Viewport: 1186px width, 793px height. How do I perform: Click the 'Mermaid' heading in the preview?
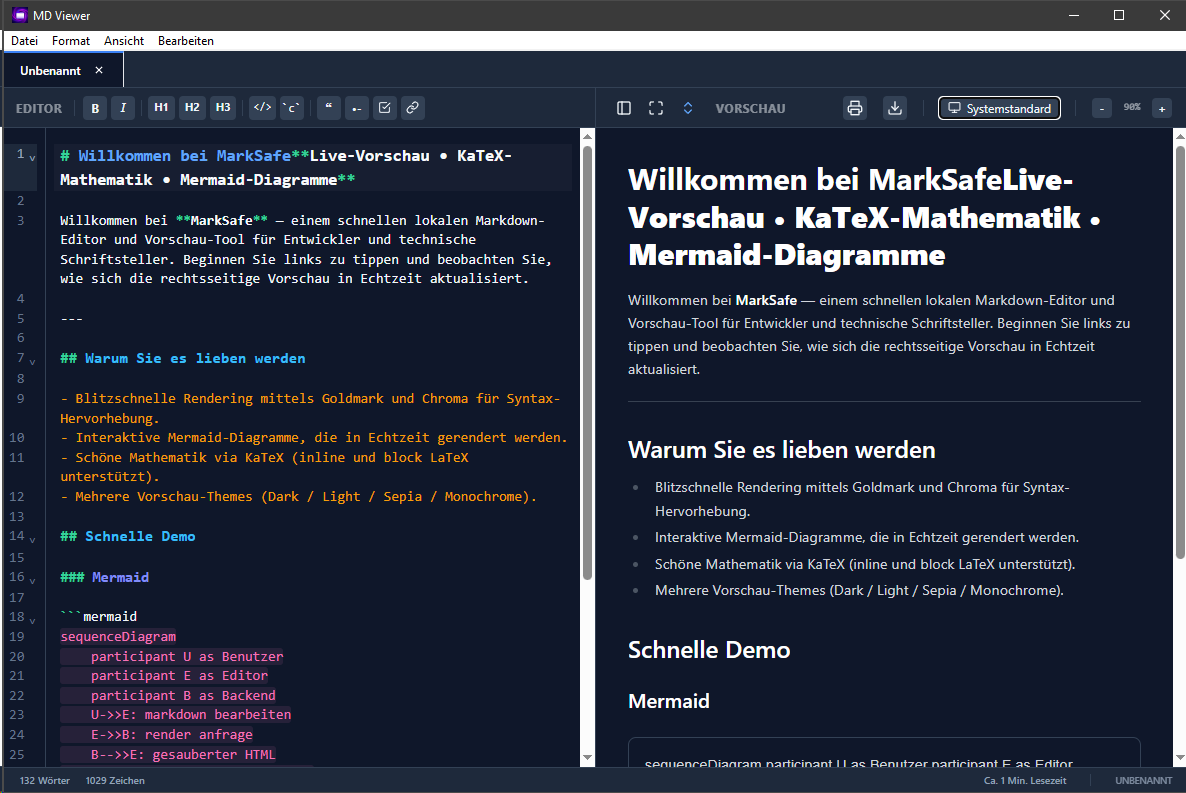click(x=669, y=701)
